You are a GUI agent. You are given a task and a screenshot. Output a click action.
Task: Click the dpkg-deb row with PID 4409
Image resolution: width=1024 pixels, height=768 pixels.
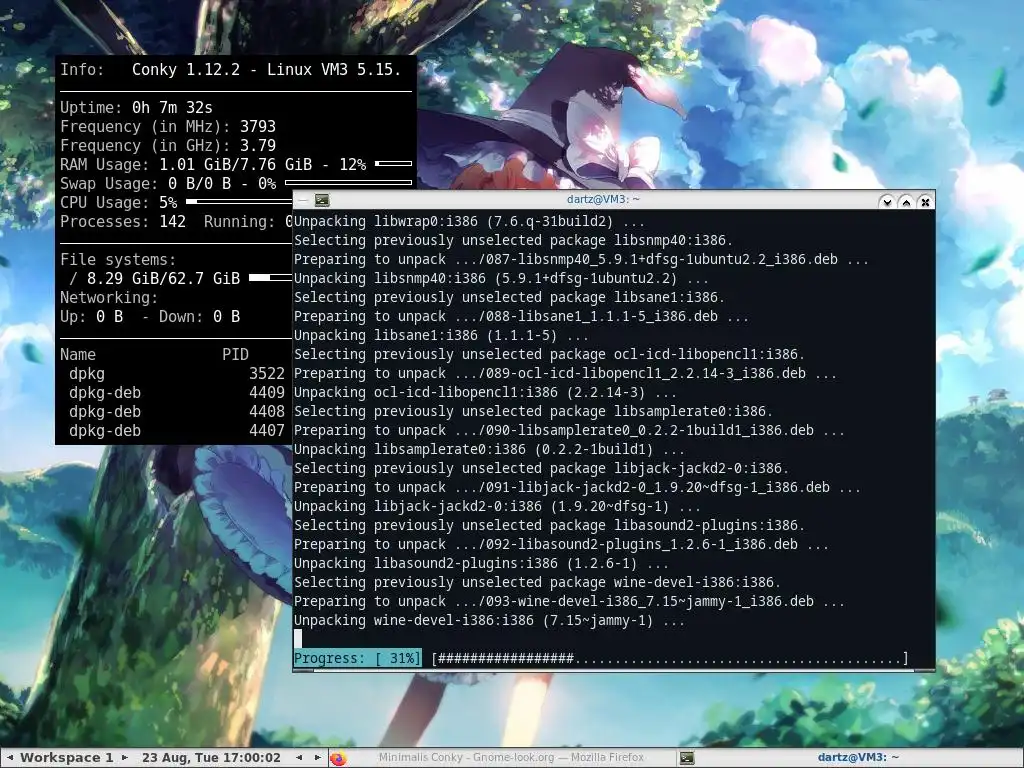pos(176,392)
